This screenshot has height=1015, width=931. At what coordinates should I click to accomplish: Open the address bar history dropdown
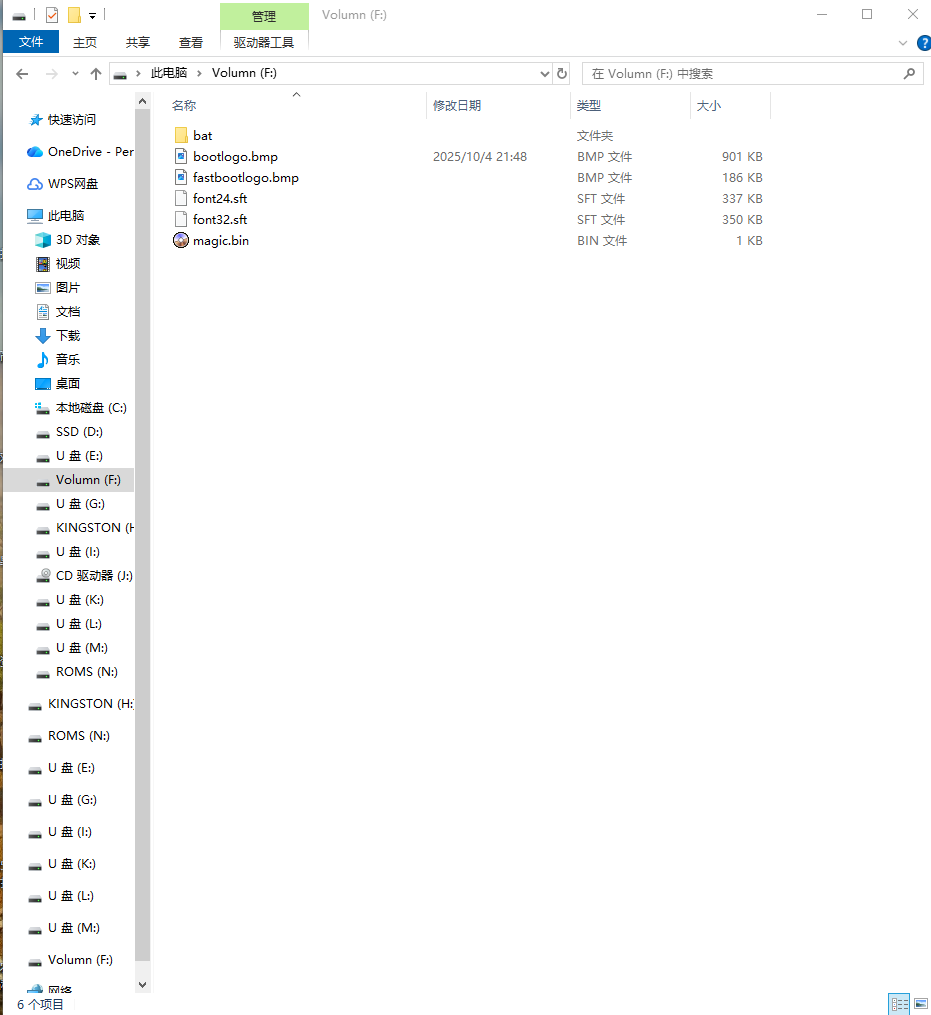545,74
